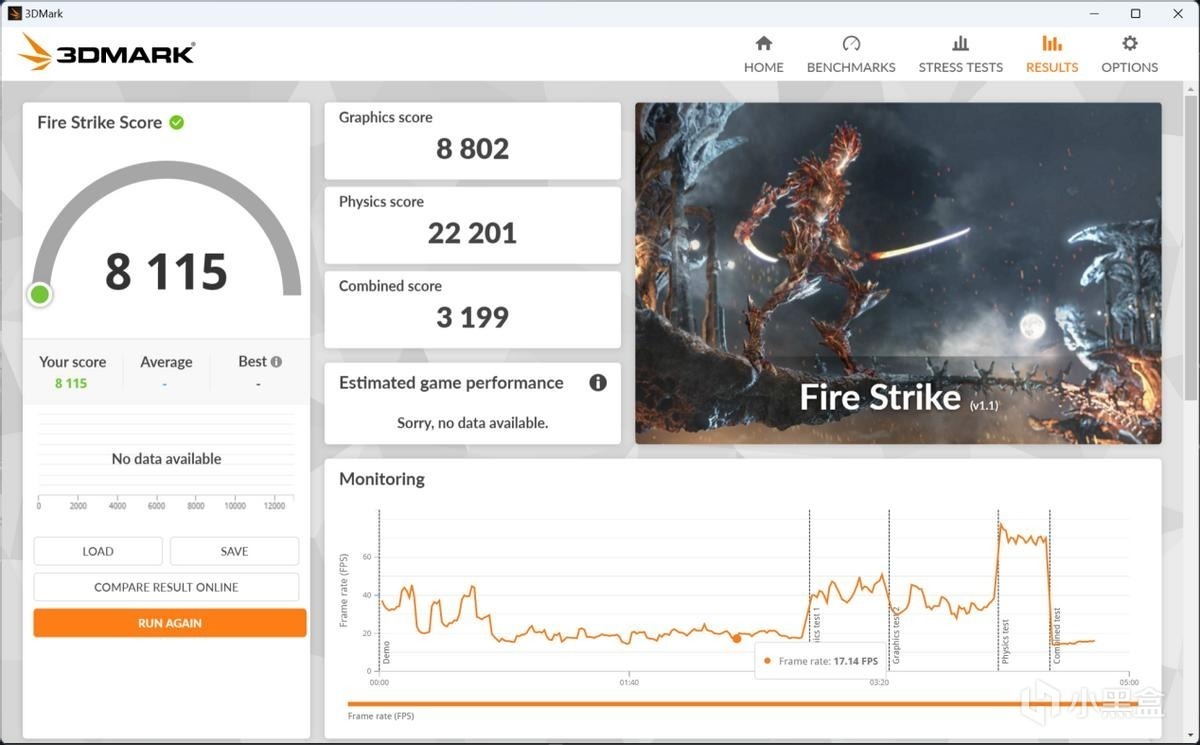
Task: Click COMPARE RESULT ONLINE button
Action: (x=166, y=587)
